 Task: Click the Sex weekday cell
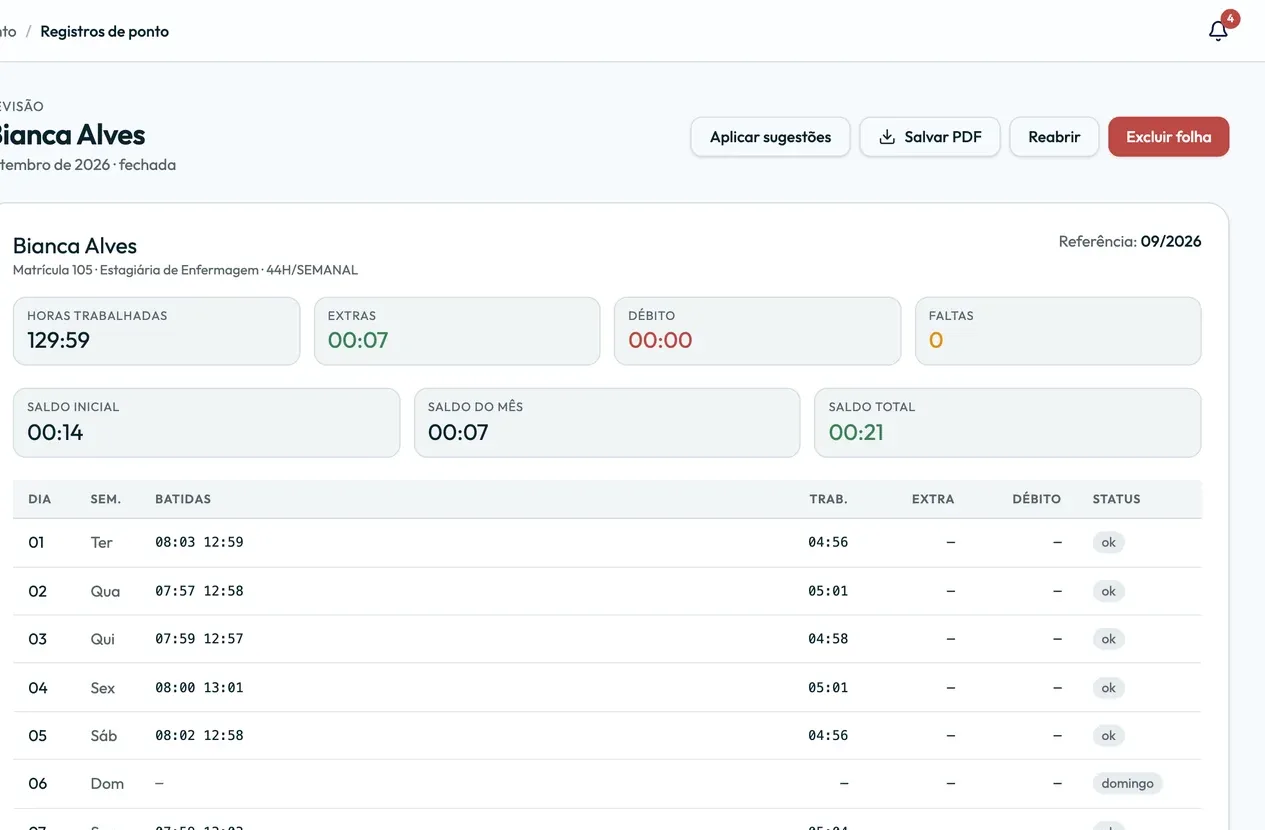pyautogui.click(x=103, y=688)
